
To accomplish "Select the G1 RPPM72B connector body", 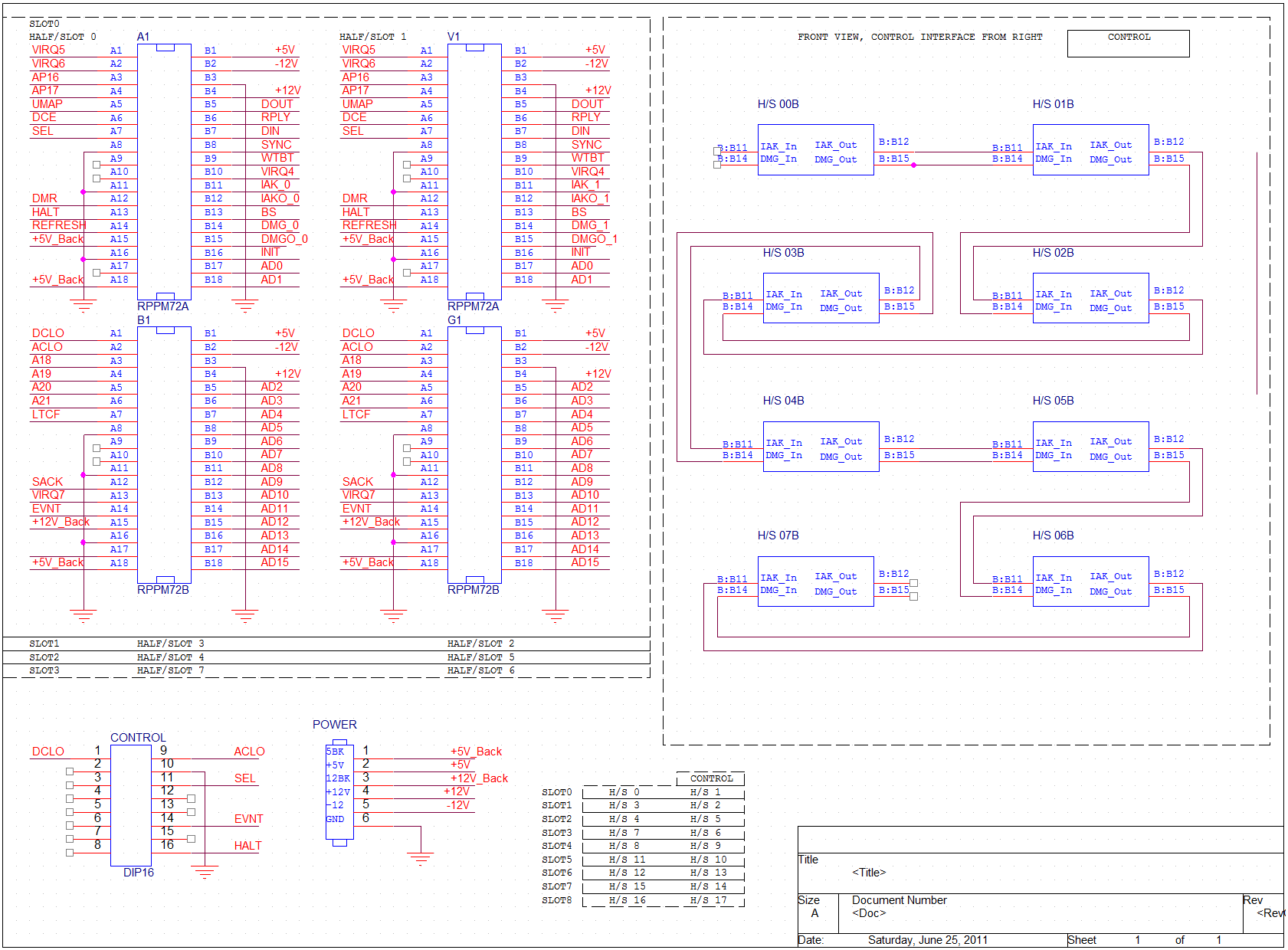I will click(474, 455).
